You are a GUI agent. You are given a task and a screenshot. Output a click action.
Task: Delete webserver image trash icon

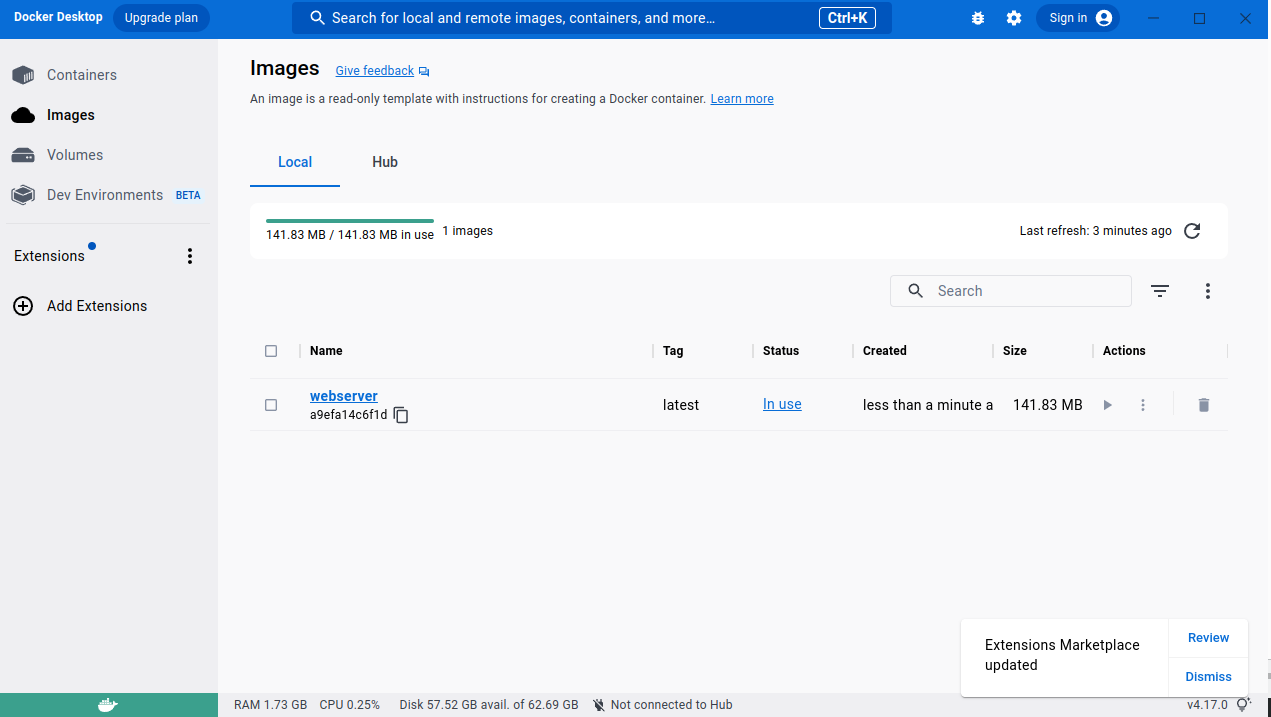coord(1204,405)
